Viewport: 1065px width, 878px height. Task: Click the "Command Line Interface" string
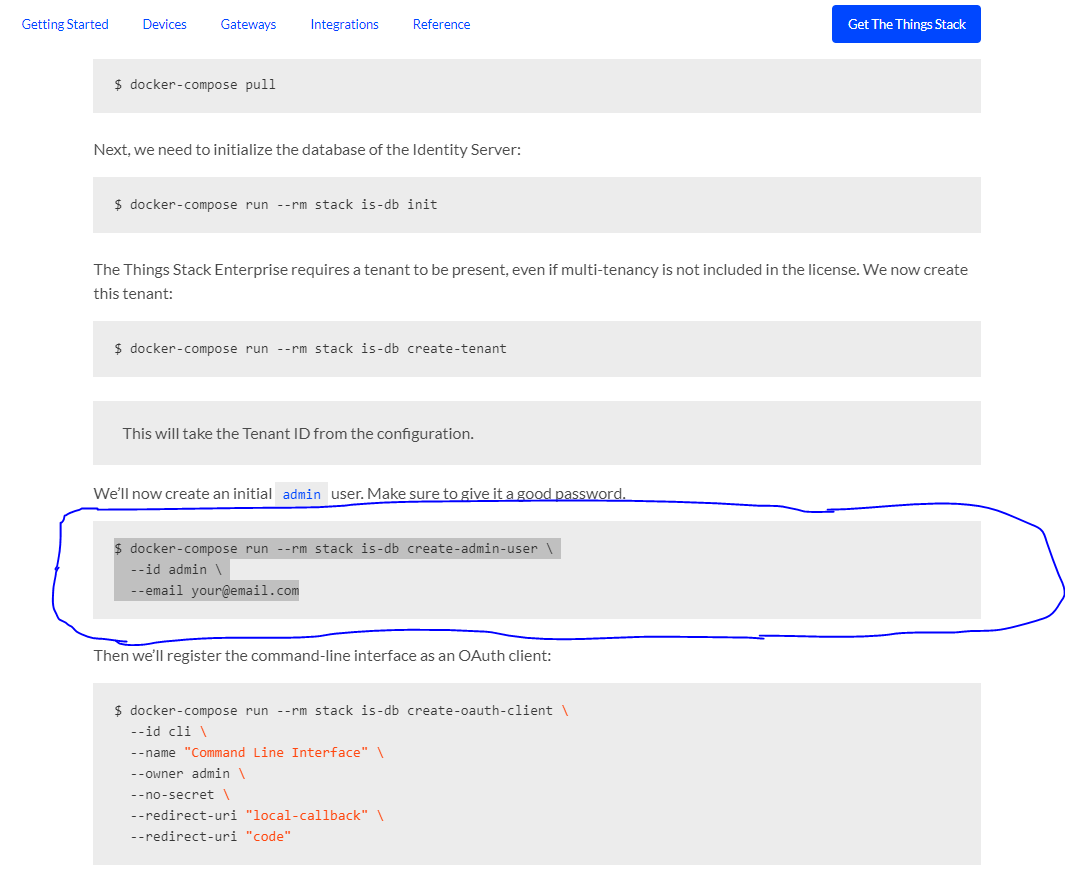(276, 753)
